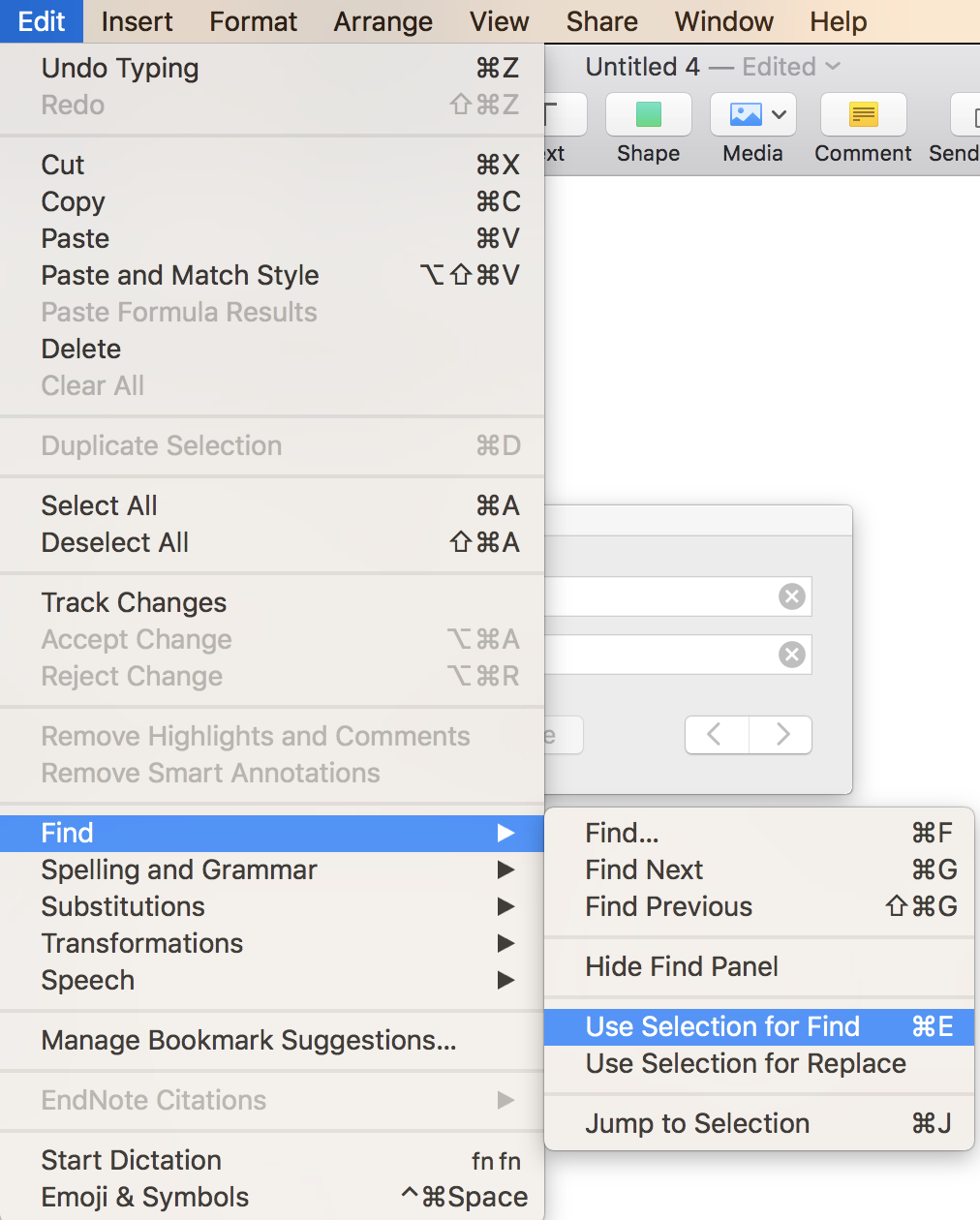This screenshot has width=980, height=1220.
Task: Clear the lower replace field with X
Action: (x=792, y=655)
